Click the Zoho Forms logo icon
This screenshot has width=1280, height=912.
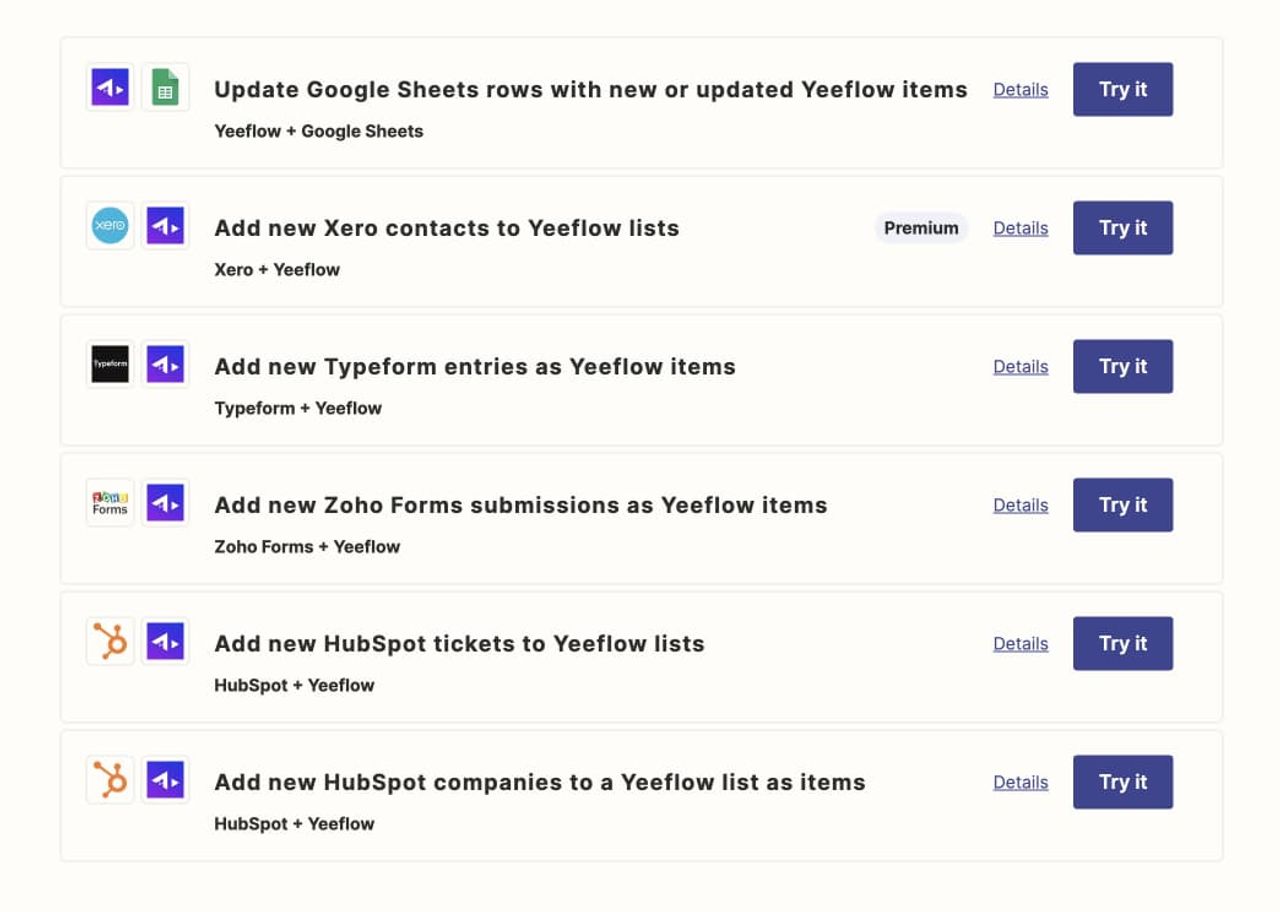(x=110, y=503)
